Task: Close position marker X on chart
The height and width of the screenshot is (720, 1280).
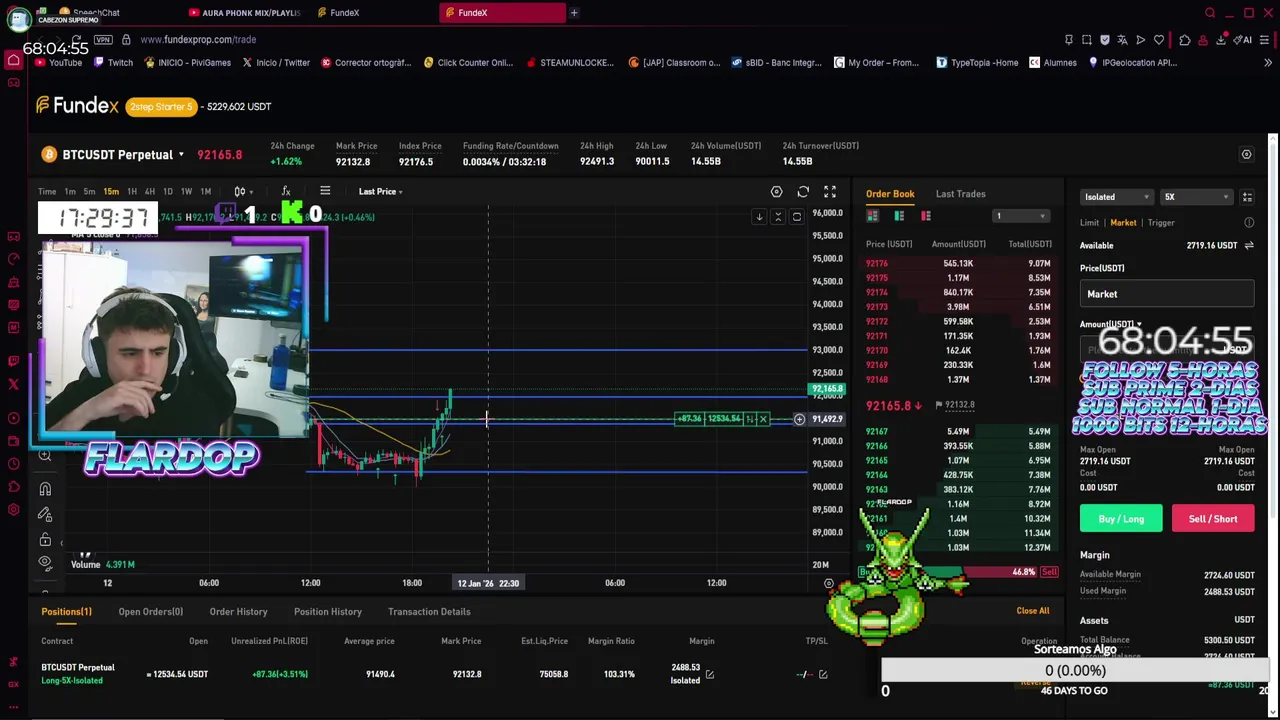Action: click(763, 419)
